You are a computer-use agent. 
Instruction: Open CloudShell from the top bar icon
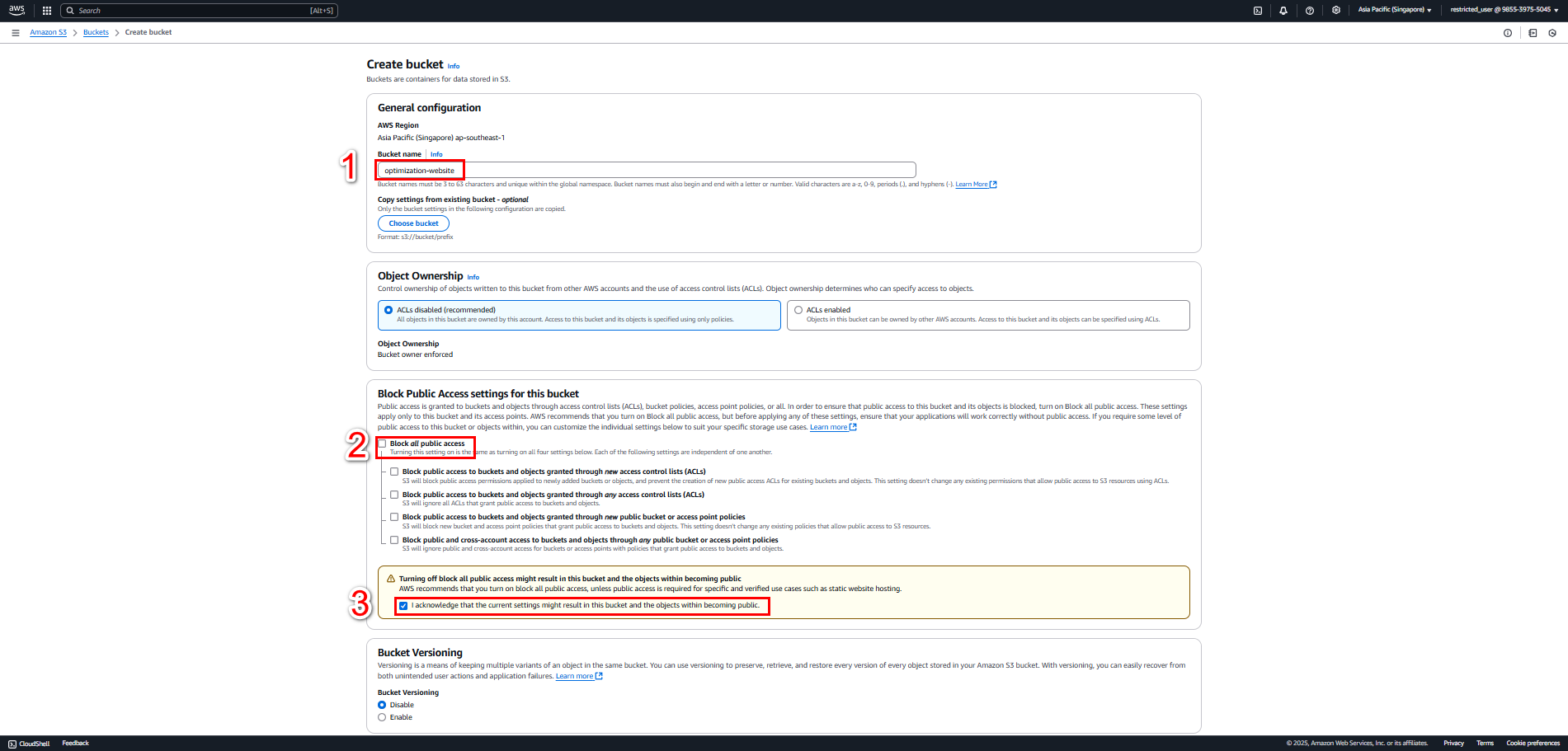1257,11
